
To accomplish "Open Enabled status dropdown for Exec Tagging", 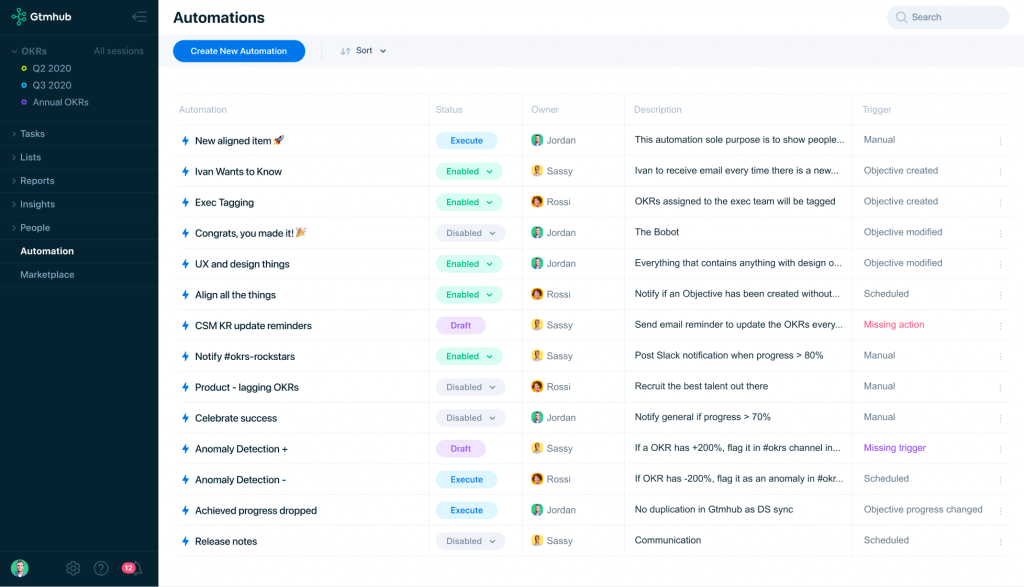I will (x=469, y=202).
